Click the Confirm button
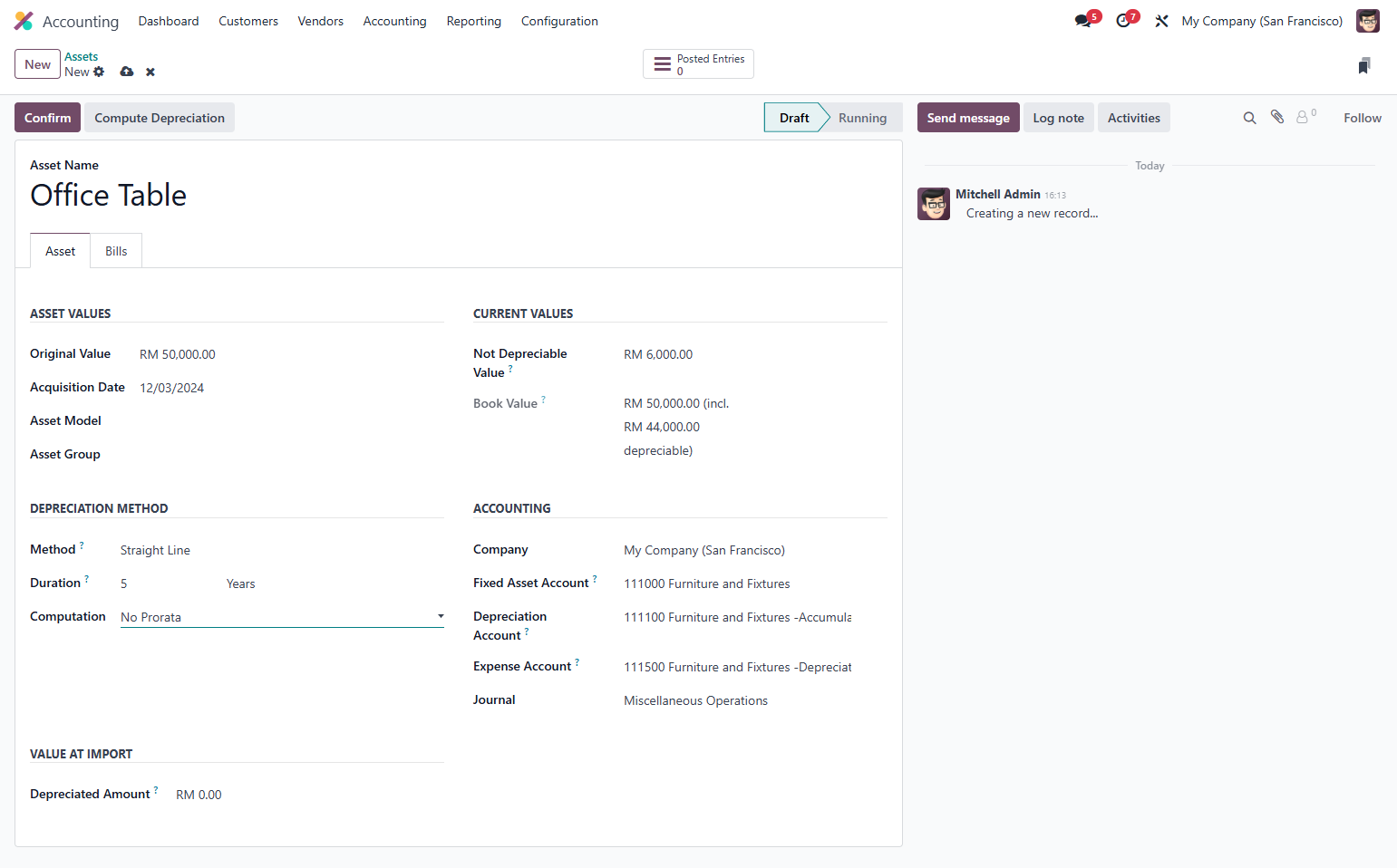1397x868 pixels. 48,118
